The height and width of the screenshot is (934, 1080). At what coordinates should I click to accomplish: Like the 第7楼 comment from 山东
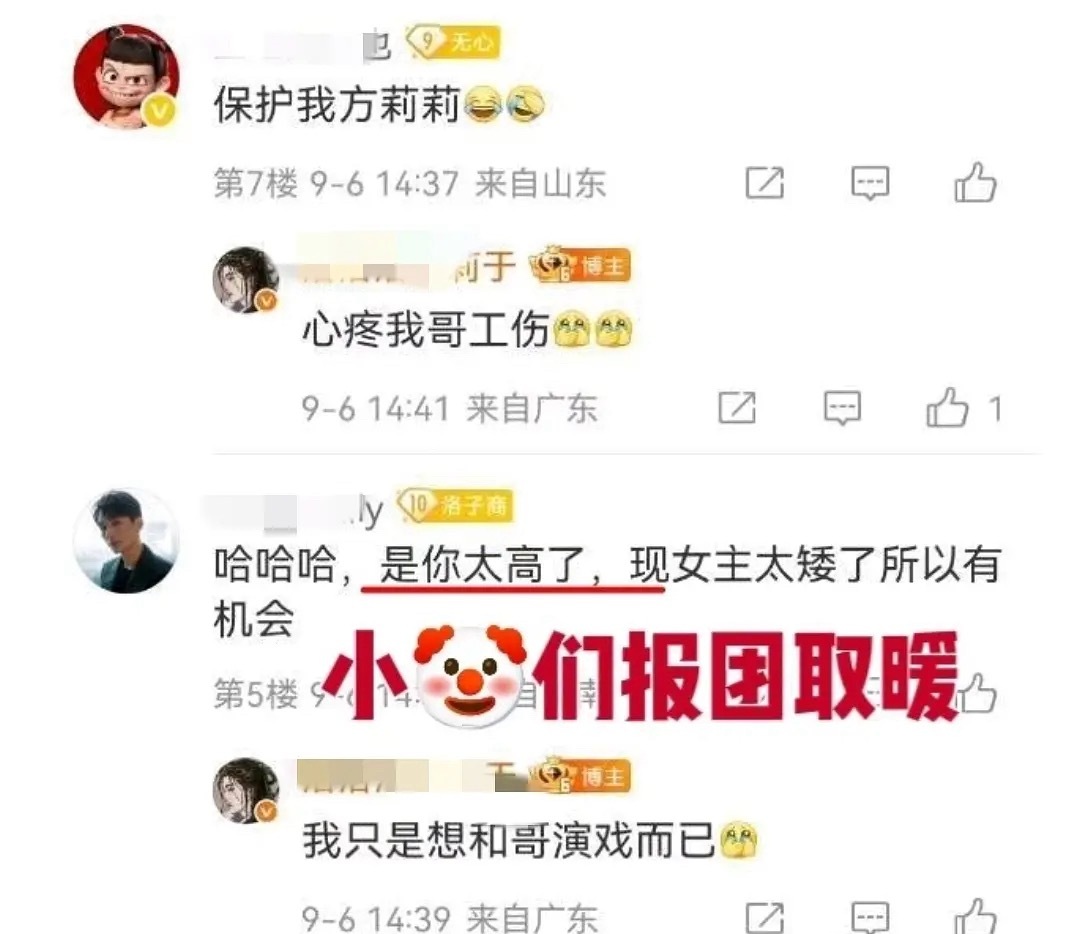[975, 183]
